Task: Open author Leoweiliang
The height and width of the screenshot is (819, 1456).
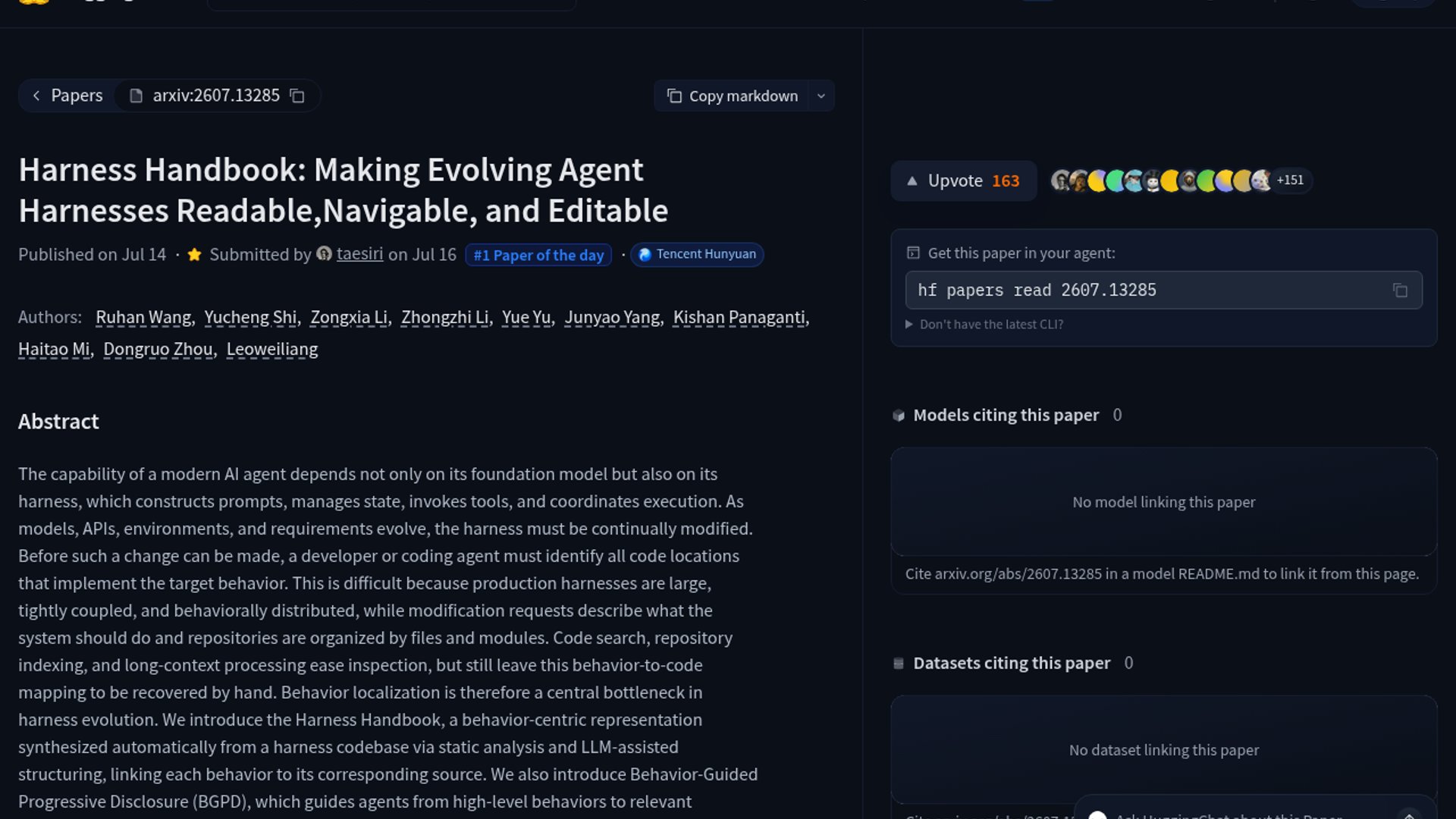Action: tap(272, 349)
